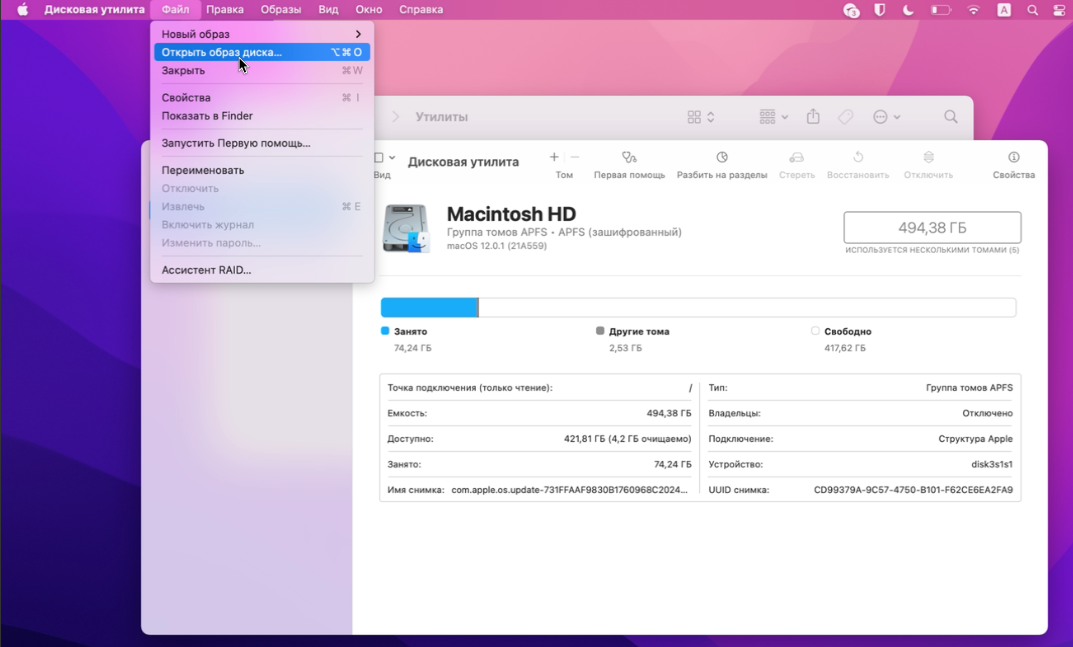Click the blue used portion of storage bar
Viewport: 1073px width, 647px height.
coord(429,307)
